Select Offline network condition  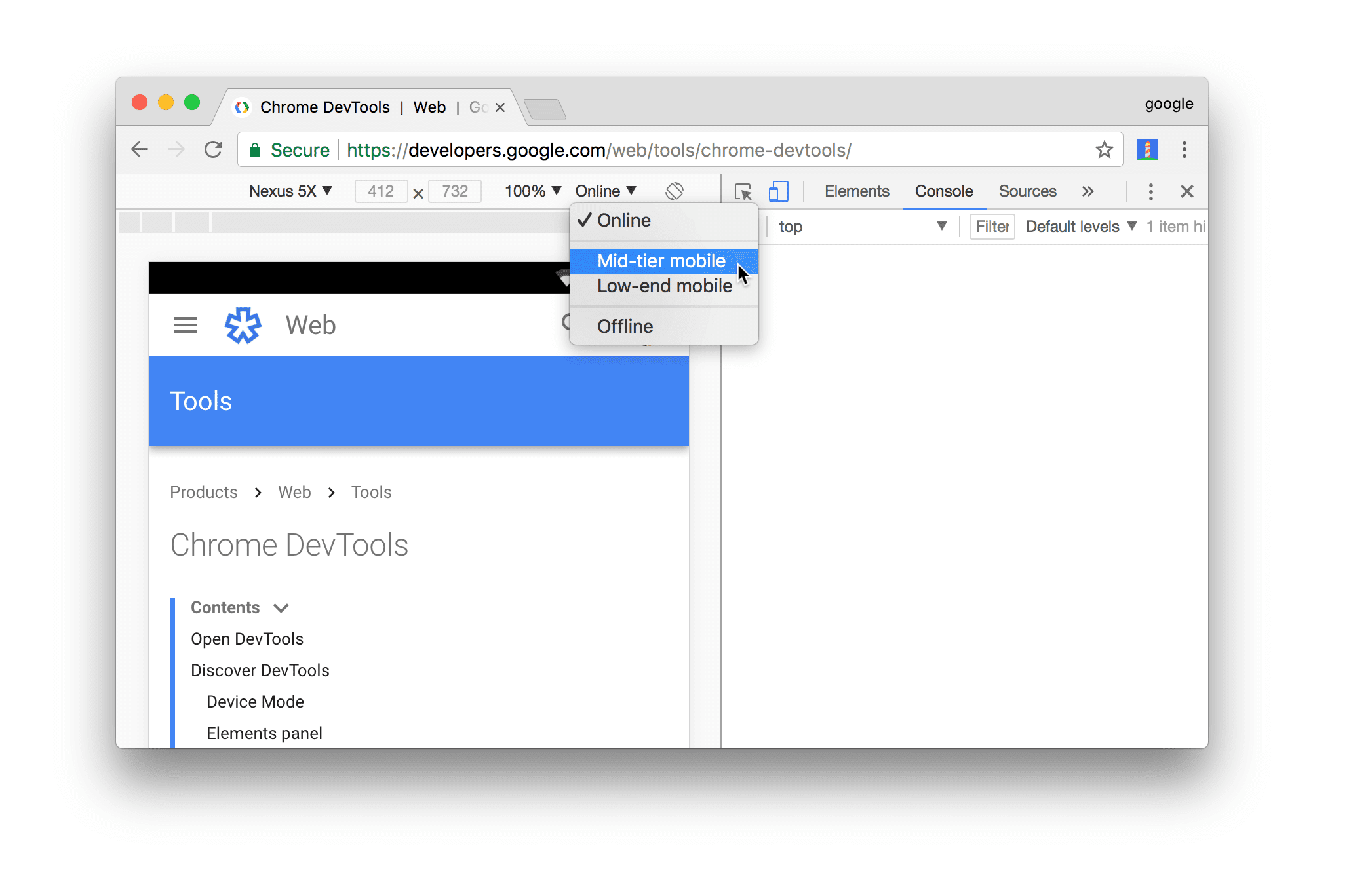(x=625, y=326)
